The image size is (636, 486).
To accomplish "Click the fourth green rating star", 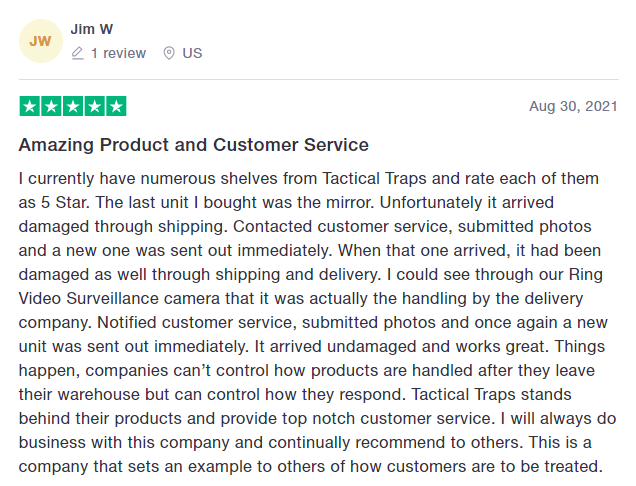I will coord(94,106).
